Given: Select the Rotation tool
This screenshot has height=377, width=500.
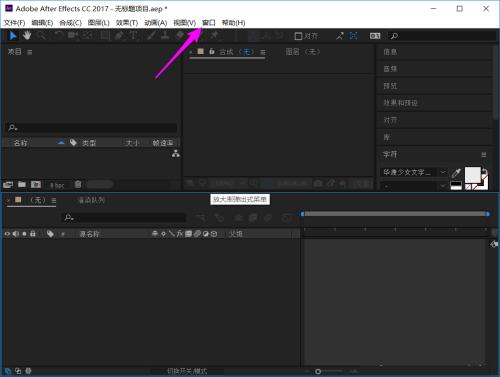Looking at the screenshot, I should pos(58,35).
